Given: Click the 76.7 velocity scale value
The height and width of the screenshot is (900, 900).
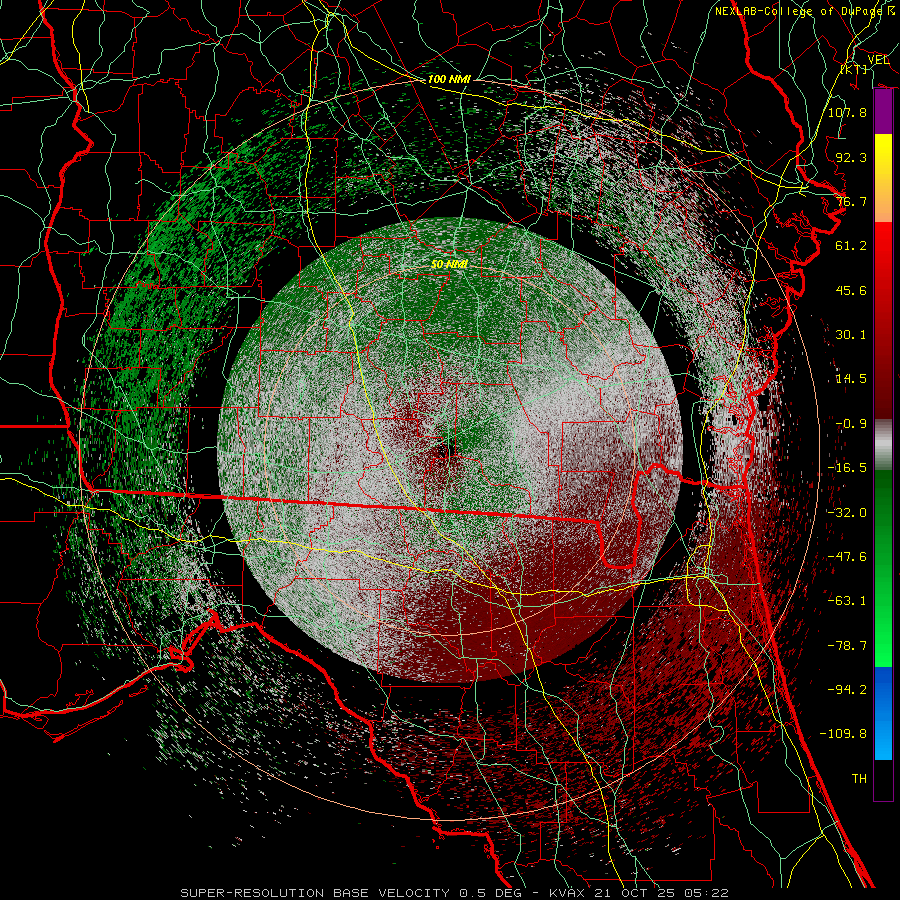Looking at the screenshot, I should [851, 201].
